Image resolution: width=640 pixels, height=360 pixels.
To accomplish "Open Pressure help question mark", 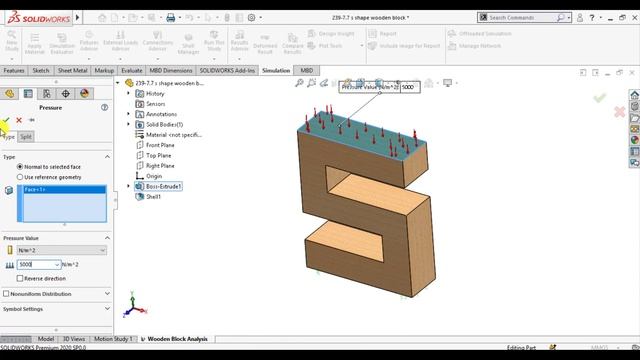I will click(104, 108).
